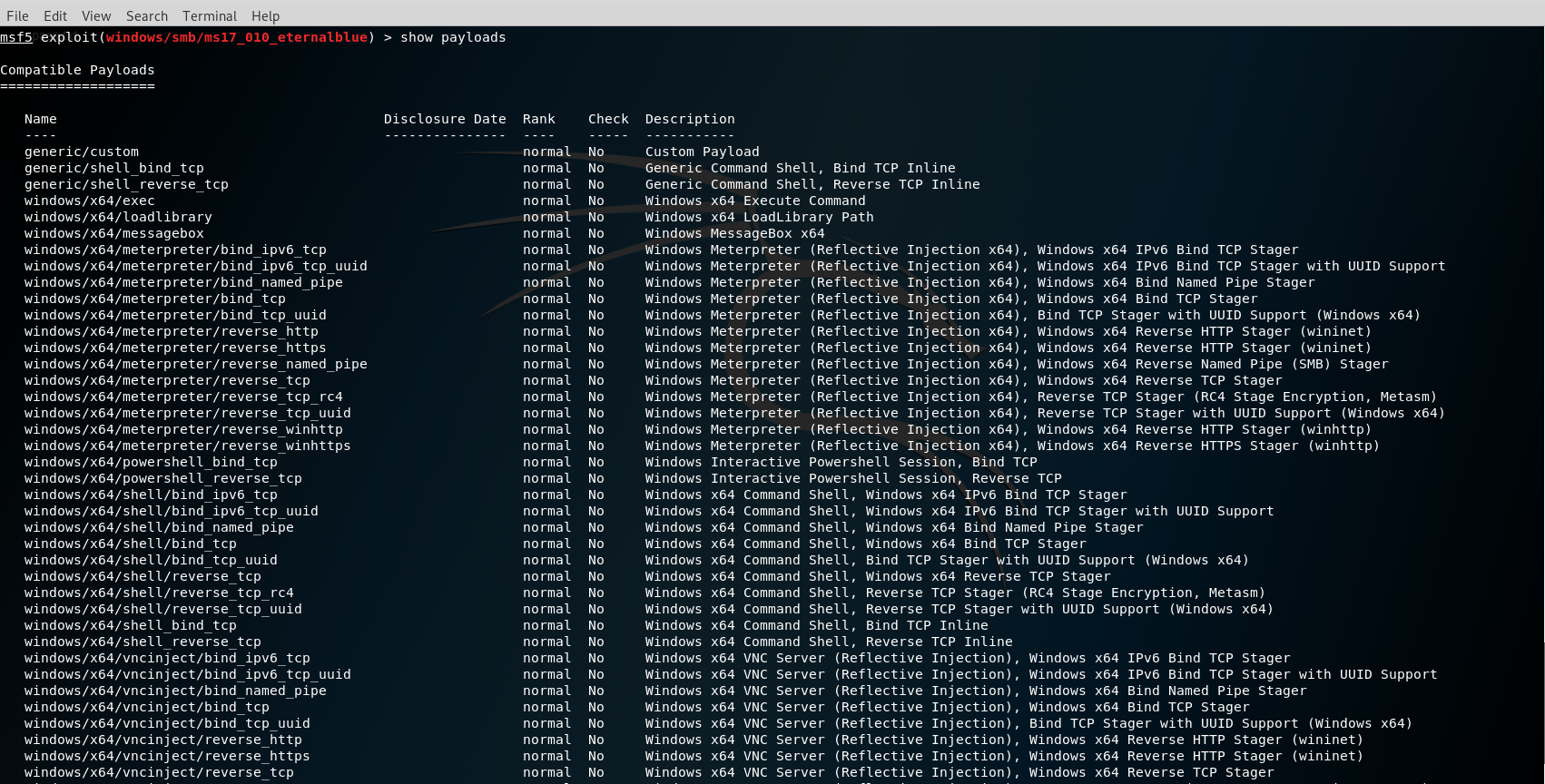Open the View menu
Viewport: 1545px width, 784px height.
[96, 15]
